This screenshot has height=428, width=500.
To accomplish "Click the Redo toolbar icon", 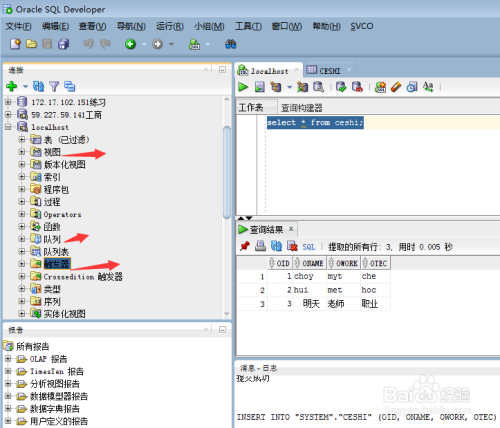I will [105, 44].
